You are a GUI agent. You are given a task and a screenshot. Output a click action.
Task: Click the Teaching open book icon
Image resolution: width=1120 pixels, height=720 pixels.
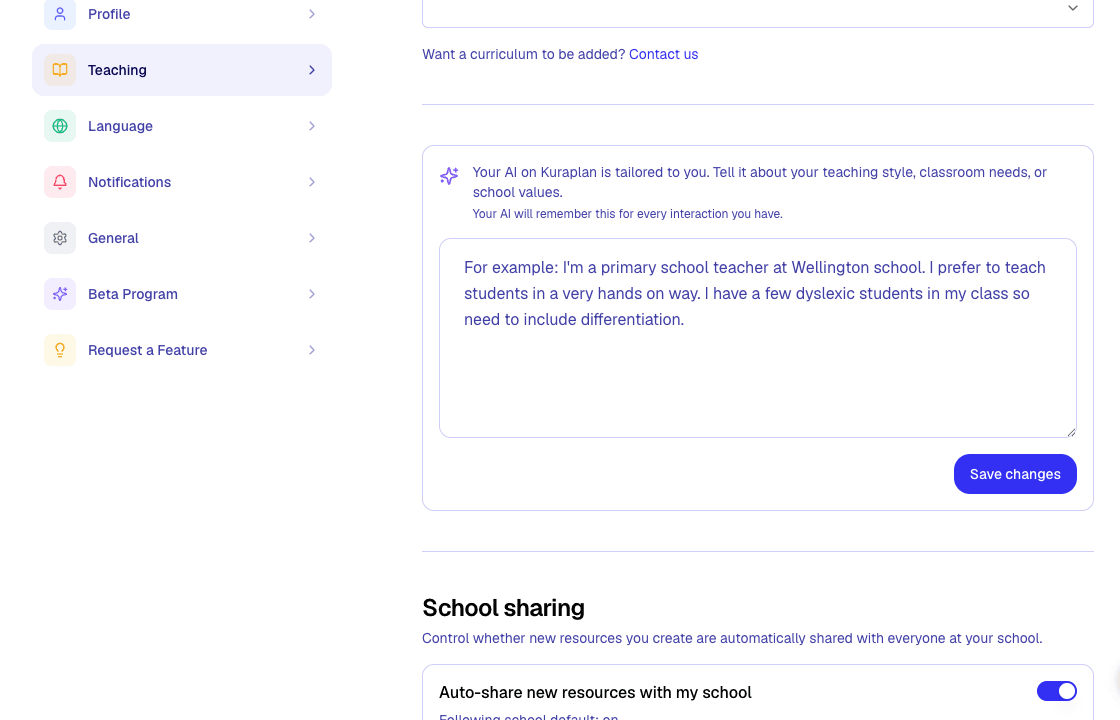[x=60, y=70]
